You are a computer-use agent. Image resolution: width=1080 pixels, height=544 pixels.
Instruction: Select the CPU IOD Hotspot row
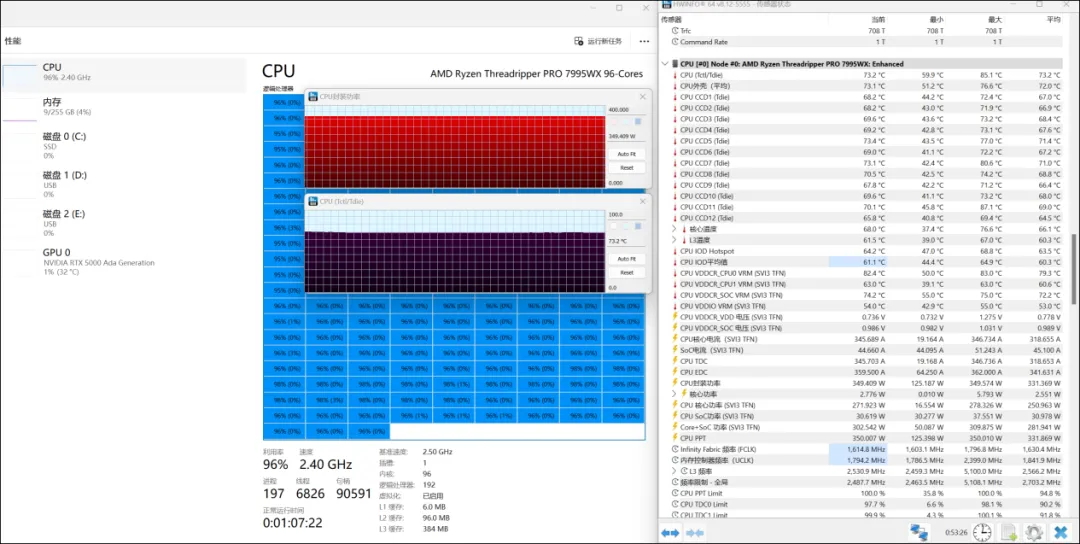pos(863,251)
